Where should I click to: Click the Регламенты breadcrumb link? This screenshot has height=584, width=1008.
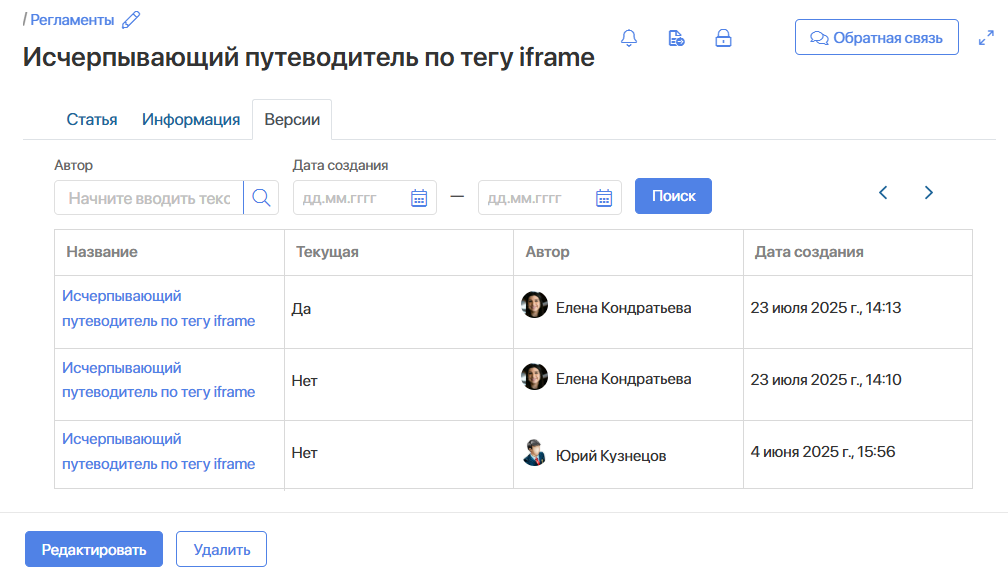pyautogui.click(x=72, y=19)
